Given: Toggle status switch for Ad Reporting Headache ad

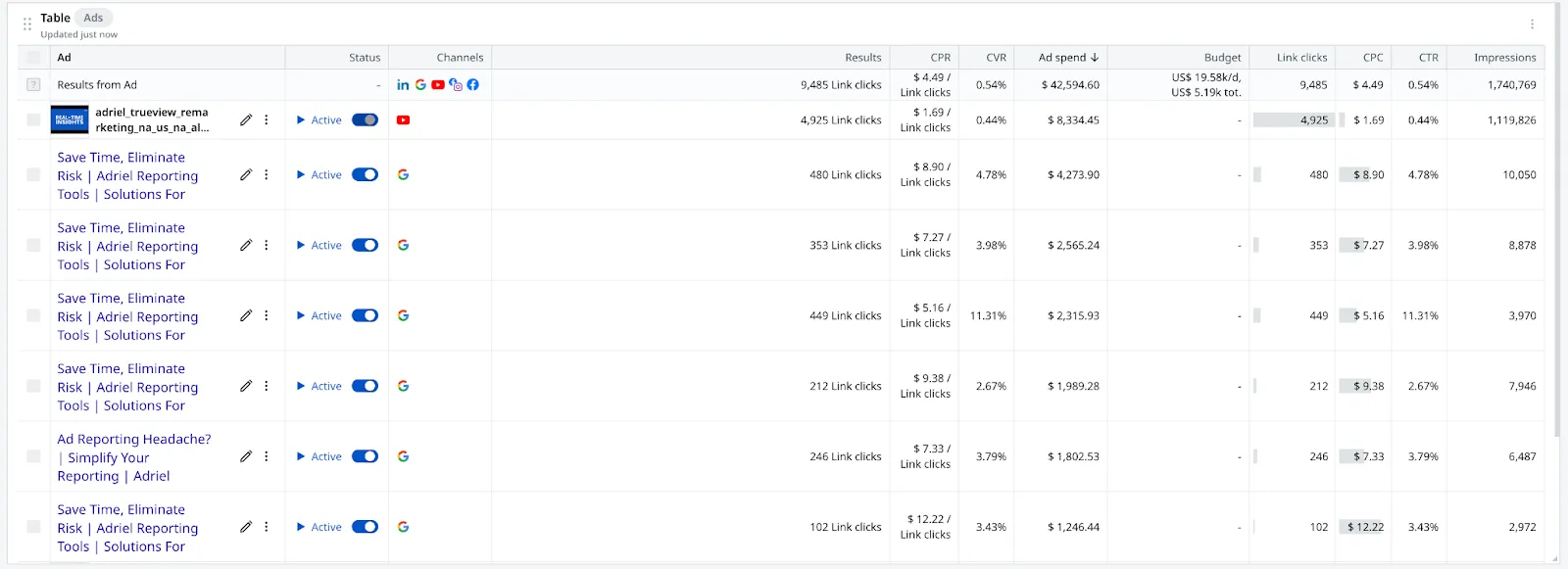Looking at the screenshot, I should [x=365, y=457].
